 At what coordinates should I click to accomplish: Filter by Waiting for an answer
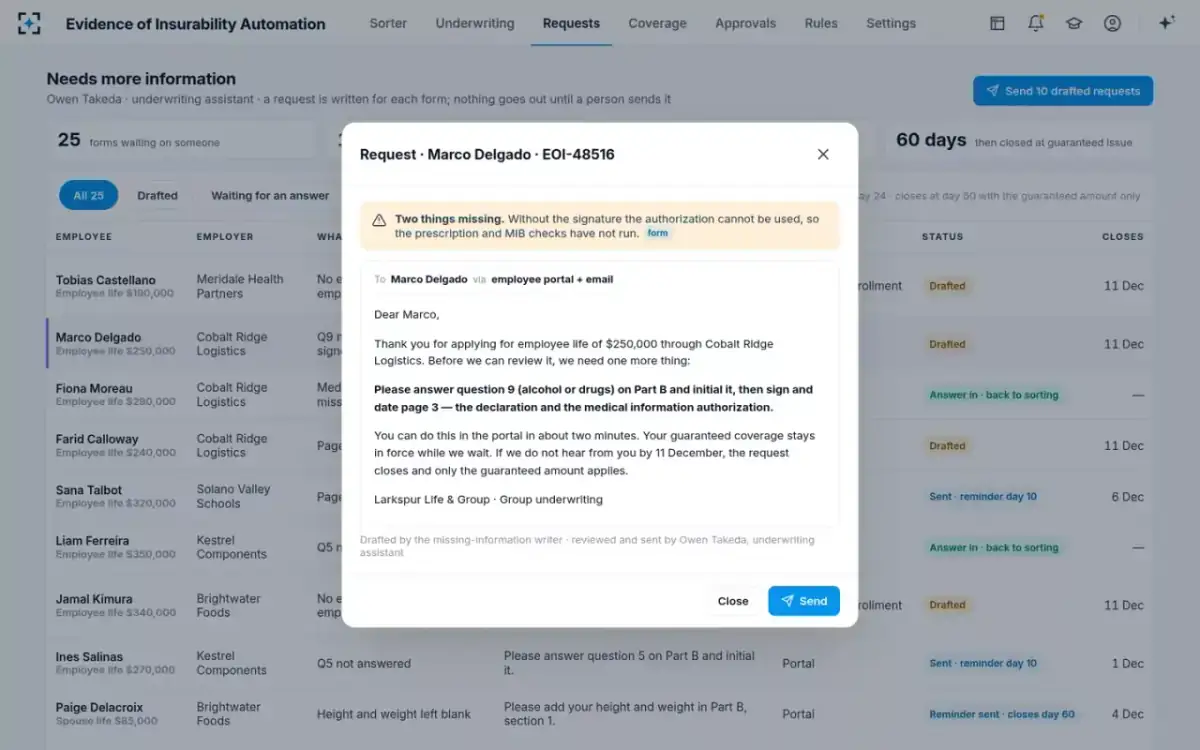[x=270, y=196]
